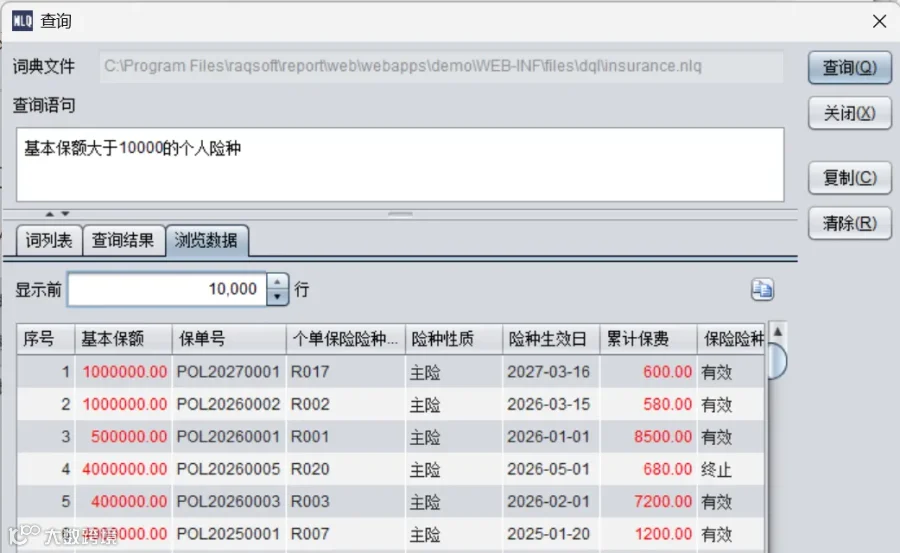
Task: Click the 累计保费 column header
Action: click(648, 339)
